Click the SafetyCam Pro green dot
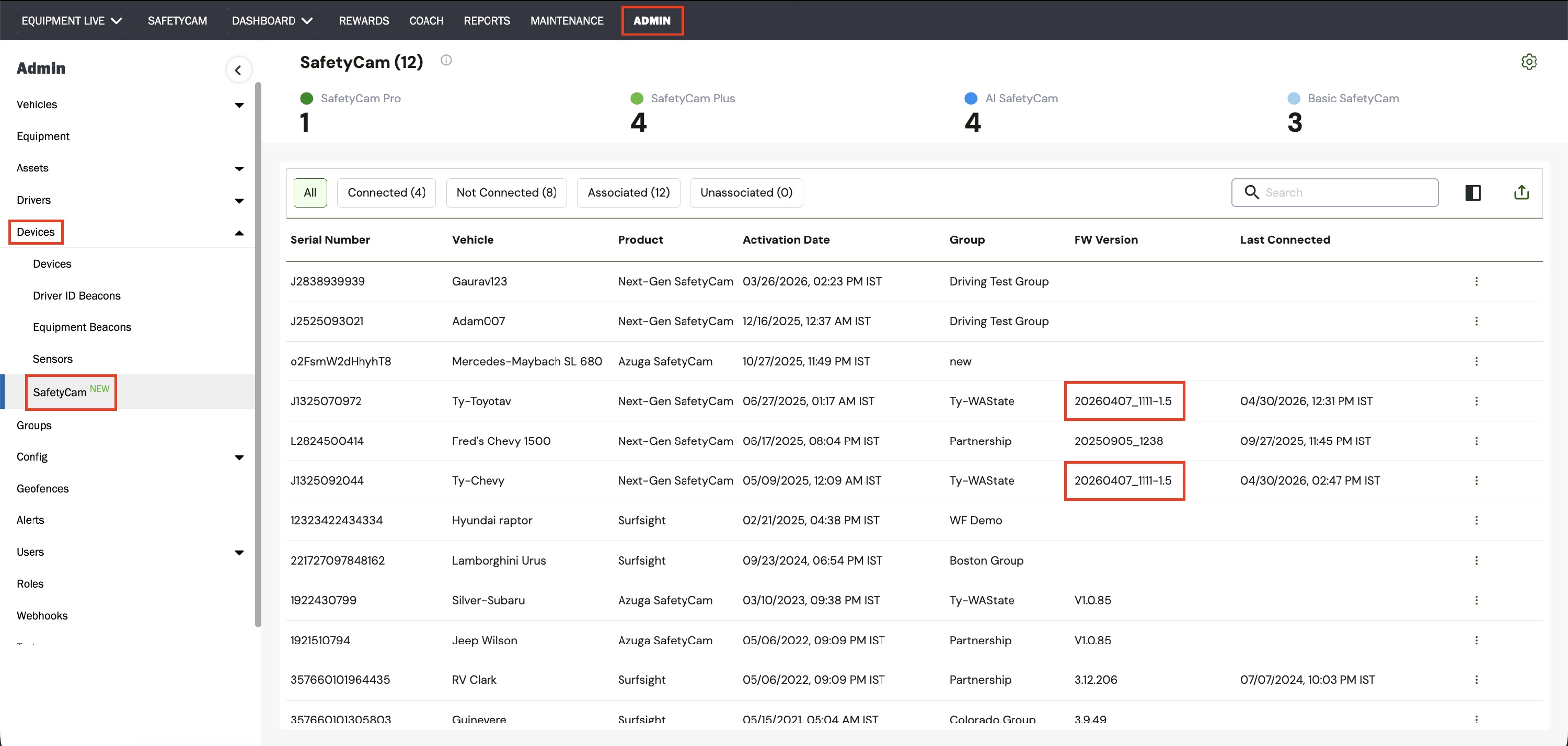1568x746 pixels. coord(307,99)
